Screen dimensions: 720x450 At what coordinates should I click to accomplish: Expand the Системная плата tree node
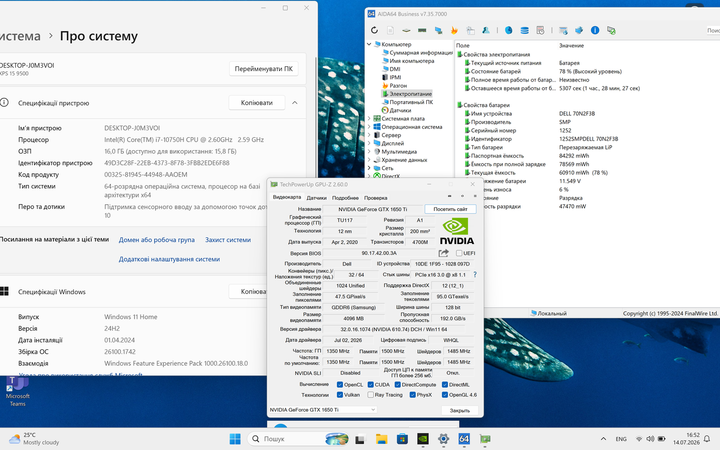click(369, 118)
